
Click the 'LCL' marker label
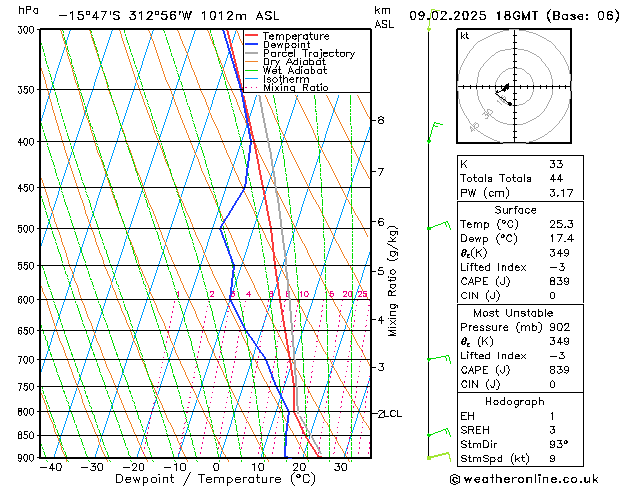pos(393,413)
